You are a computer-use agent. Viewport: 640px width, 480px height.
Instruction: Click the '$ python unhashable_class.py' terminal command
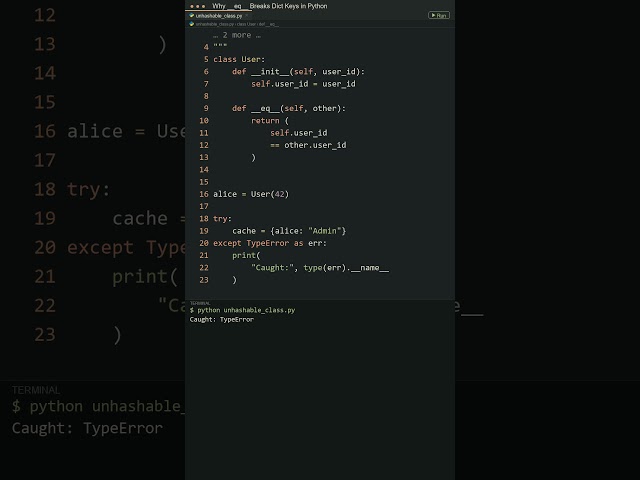click(x=242, y=310)
